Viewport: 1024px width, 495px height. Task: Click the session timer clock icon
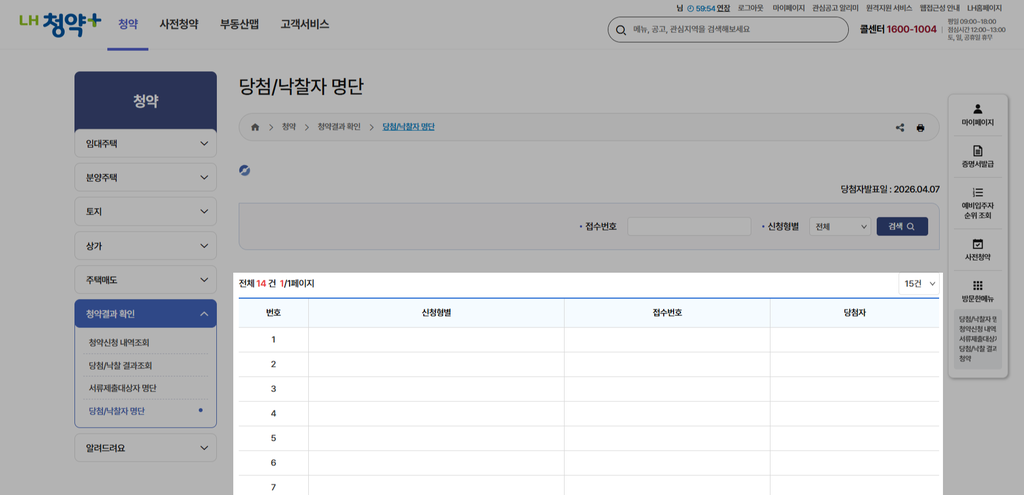691,8
